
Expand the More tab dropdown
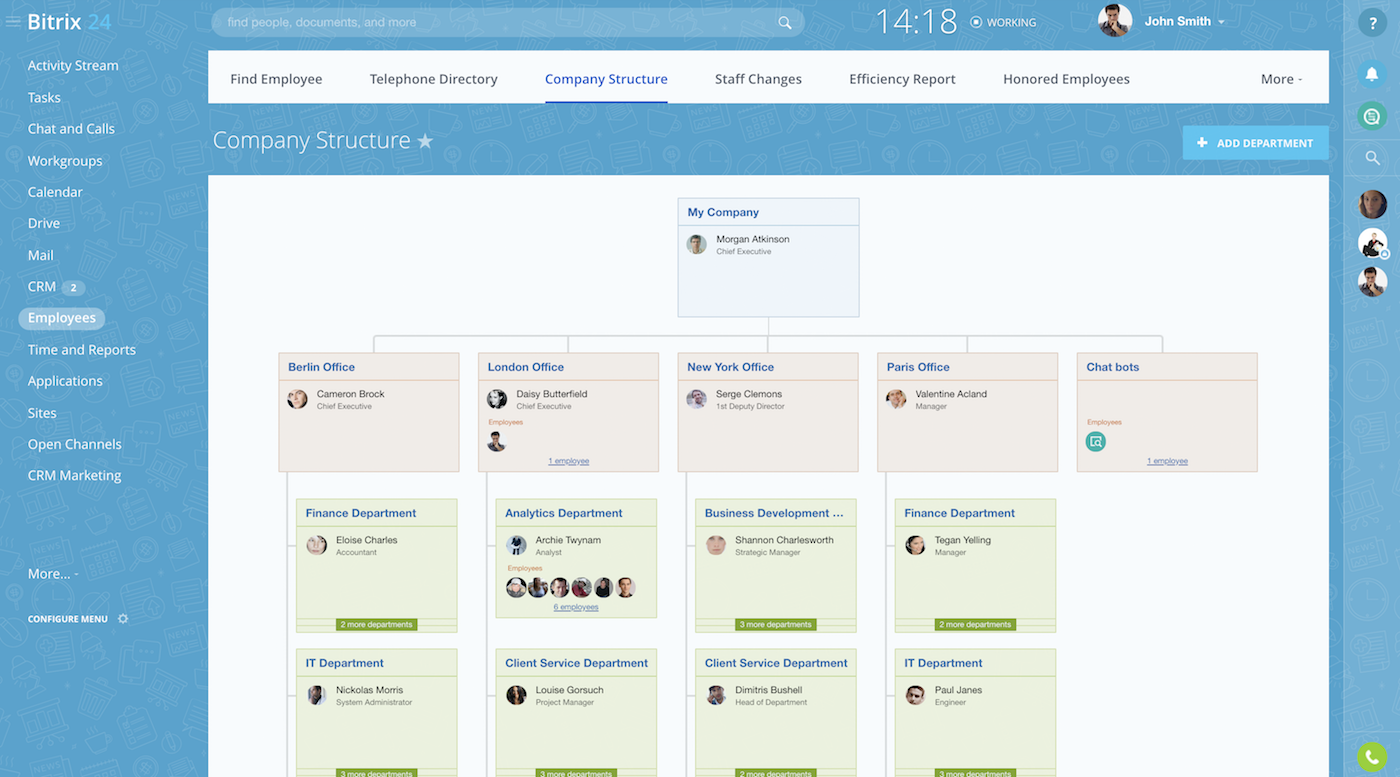(1281, 79)
